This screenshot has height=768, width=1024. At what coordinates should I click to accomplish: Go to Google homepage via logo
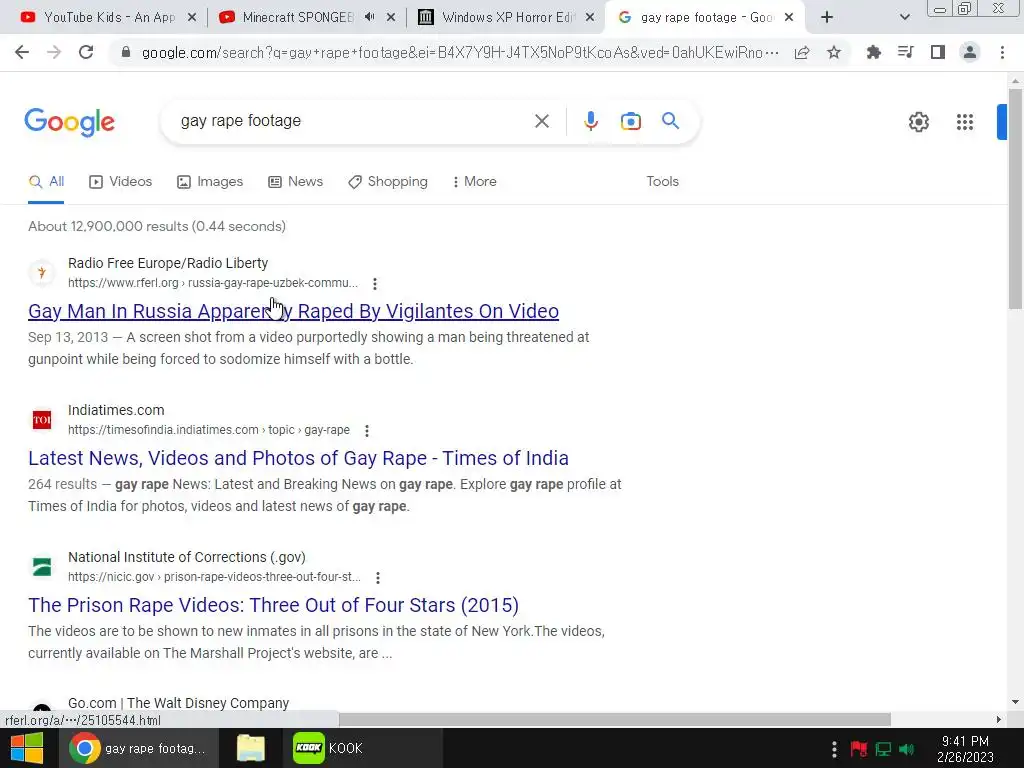(69, 122)
